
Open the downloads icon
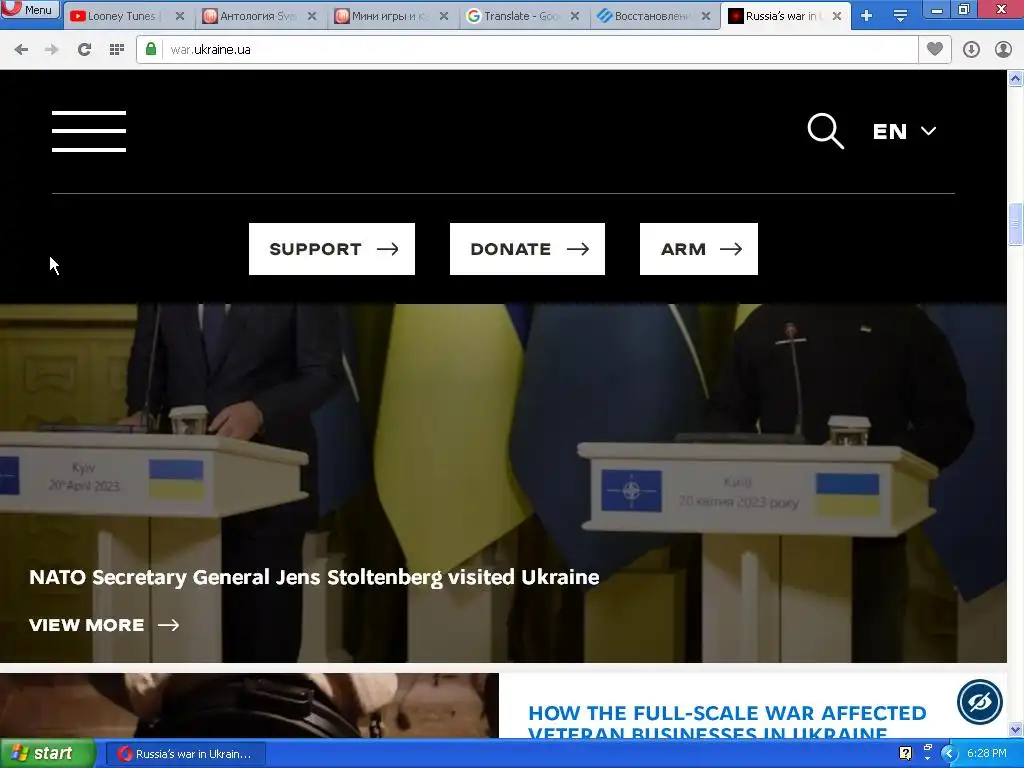pyautogui.click(x=971, y=50)
